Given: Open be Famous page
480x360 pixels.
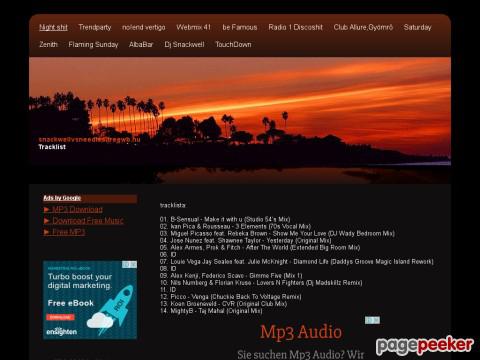Looking at the screenshot, I should click(x=240, y=27).
